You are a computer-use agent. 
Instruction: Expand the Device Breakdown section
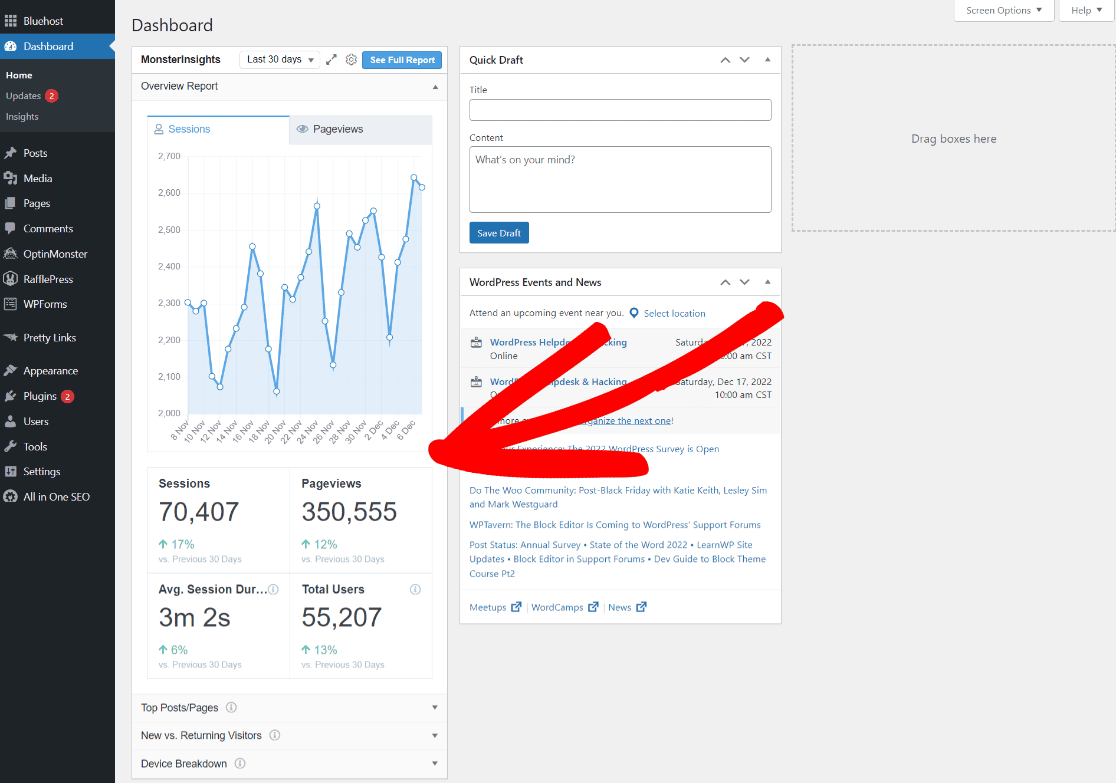[x=434, y=763]
